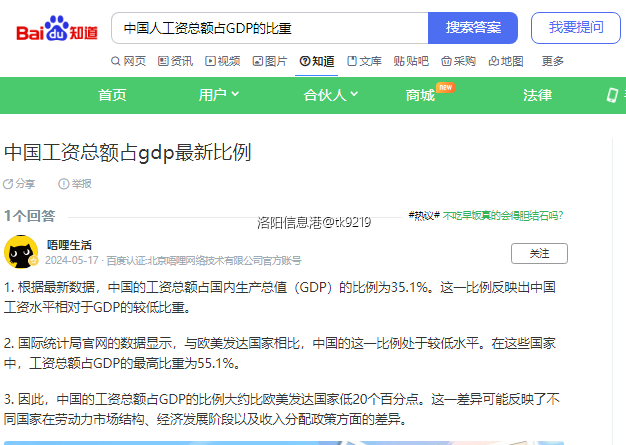The image size is (626, 445).
Task: Click the map pin icon beside 地图
Action: point(493,61)
